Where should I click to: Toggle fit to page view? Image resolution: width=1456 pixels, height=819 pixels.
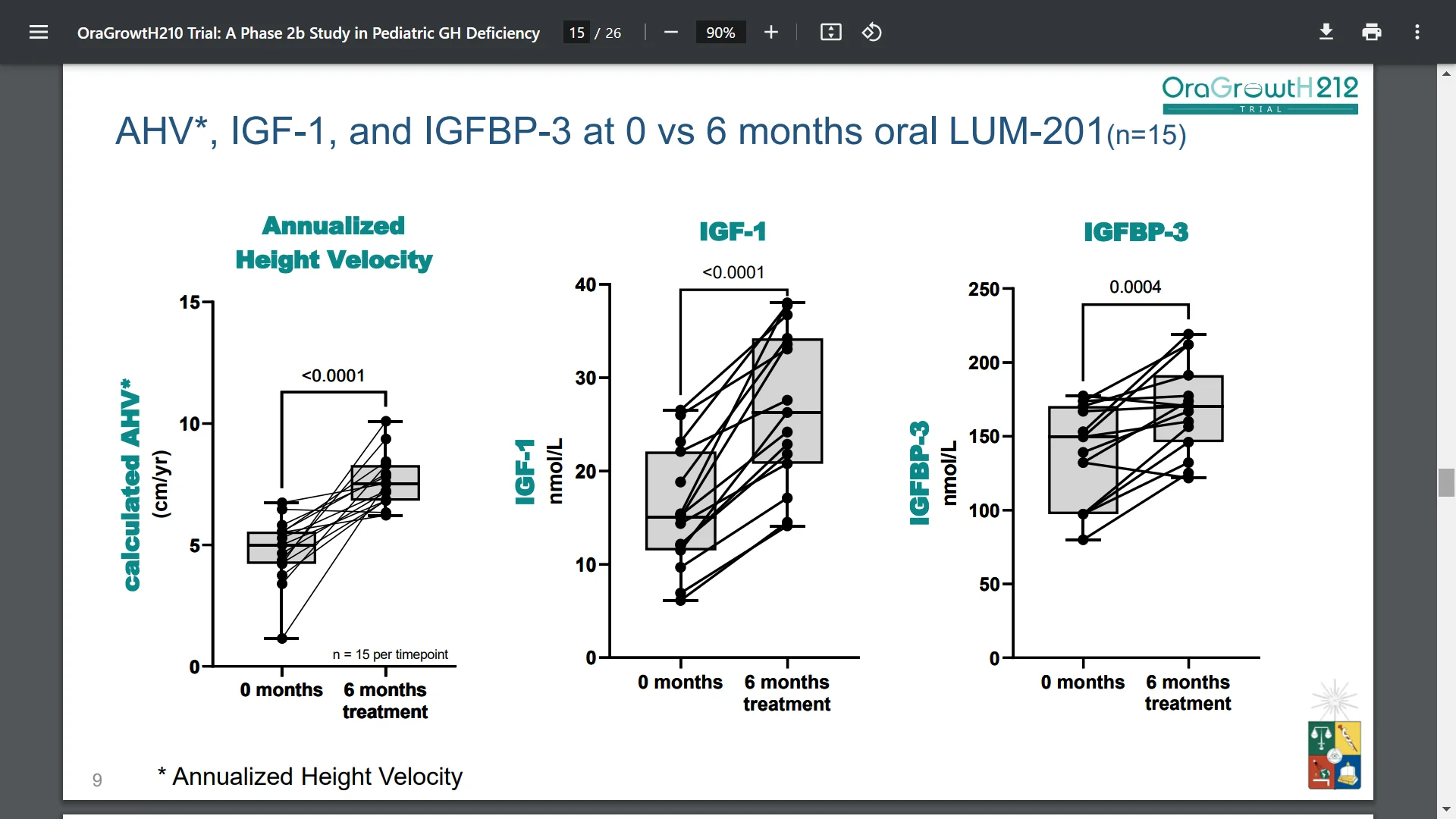(x=831, y=32)
